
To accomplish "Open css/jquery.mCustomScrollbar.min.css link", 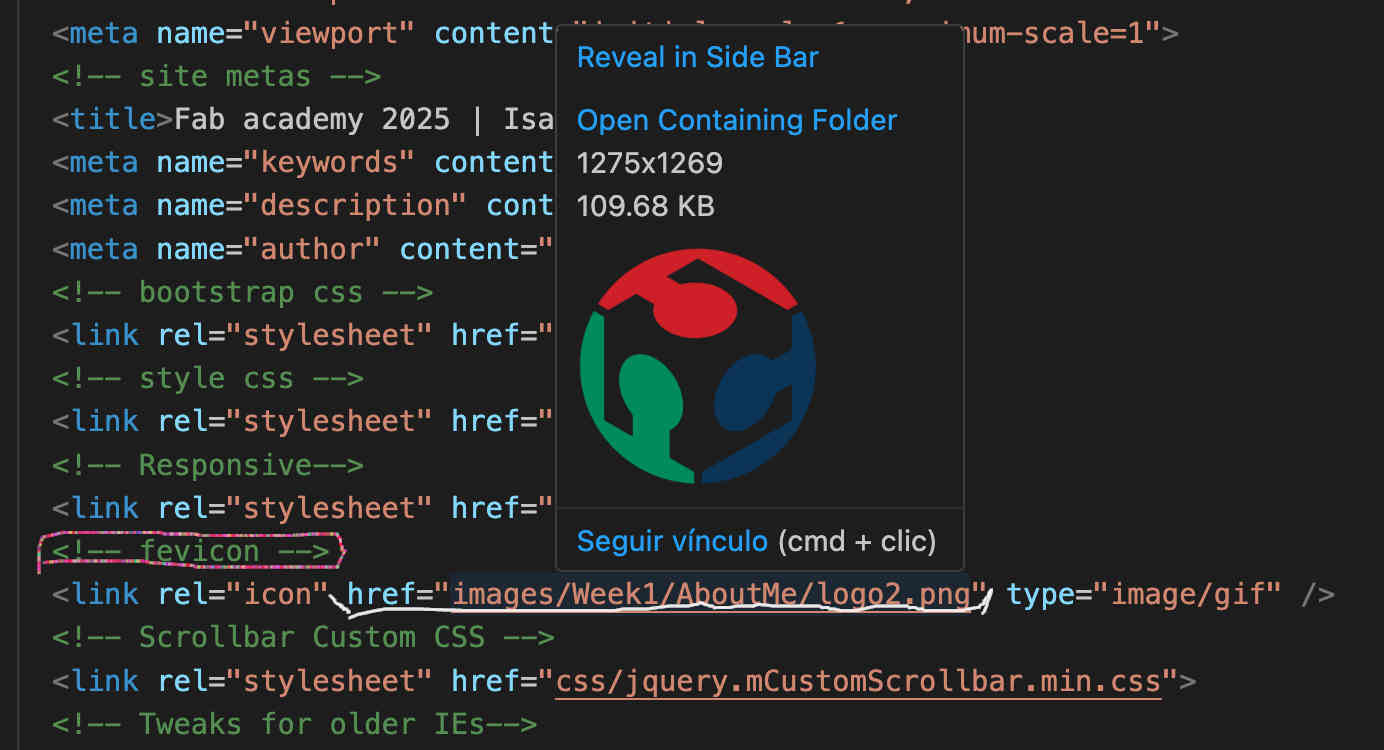I will pyautogui.click(x=858, y=681).
